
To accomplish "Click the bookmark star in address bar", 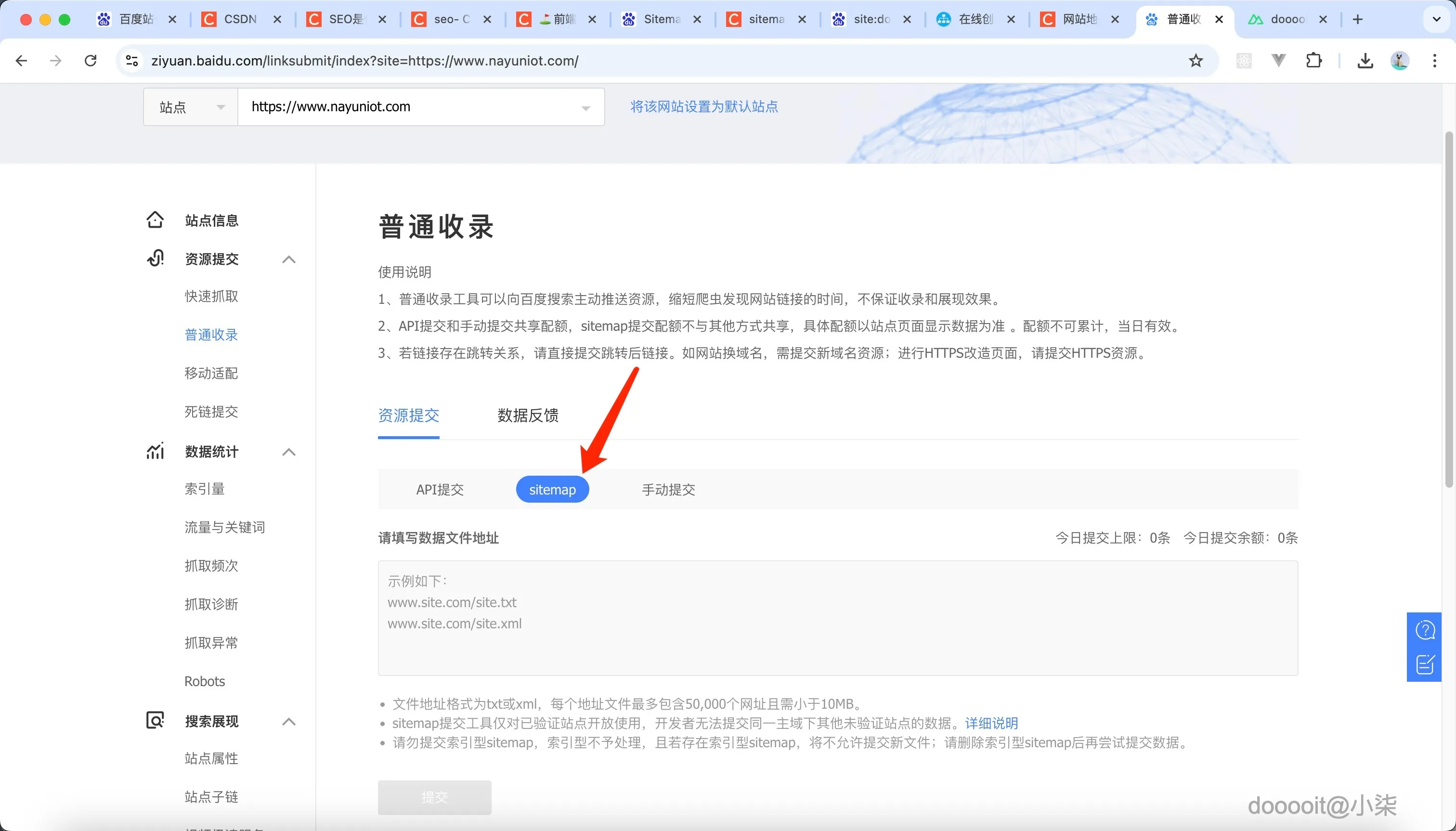I will coord(1196,61).
